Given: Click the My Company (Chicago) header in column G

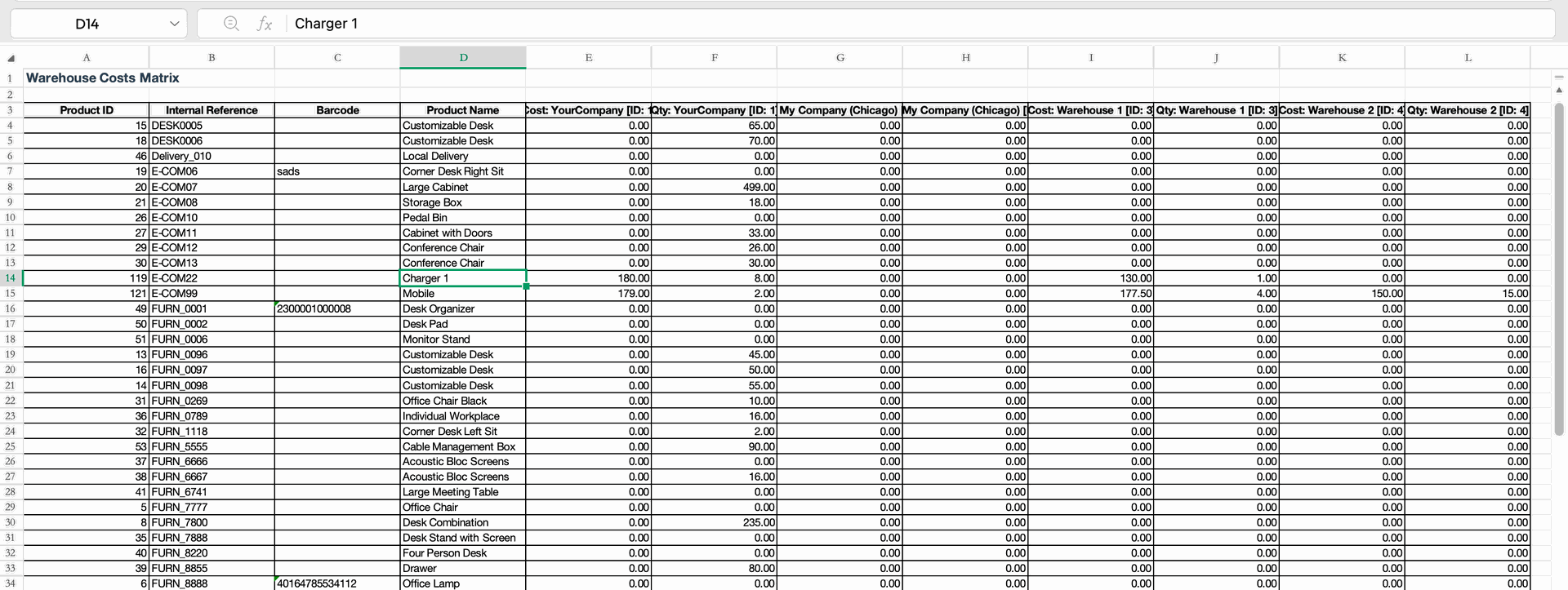Looking at the screenshot, I should tap(840, 110).
